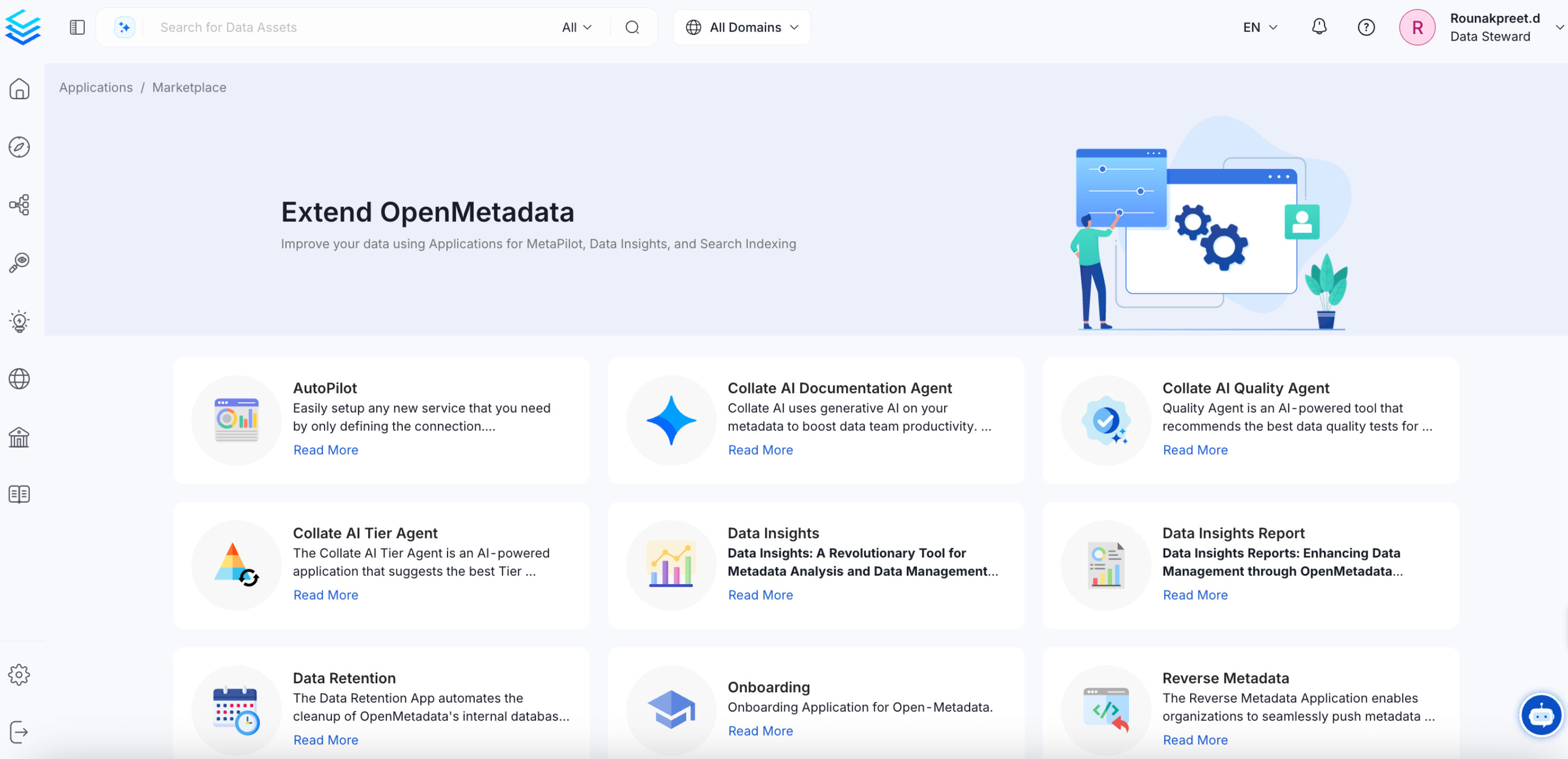Open the lineage icon in sidebar

point(20,205)
